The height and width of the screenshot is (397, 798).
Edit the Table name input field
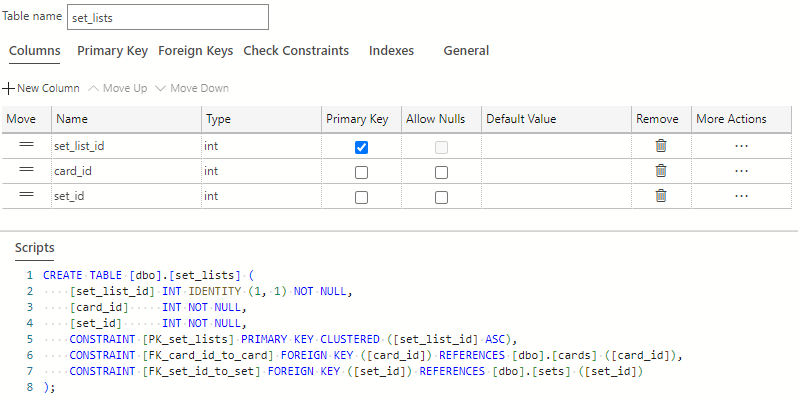point(168,17)
